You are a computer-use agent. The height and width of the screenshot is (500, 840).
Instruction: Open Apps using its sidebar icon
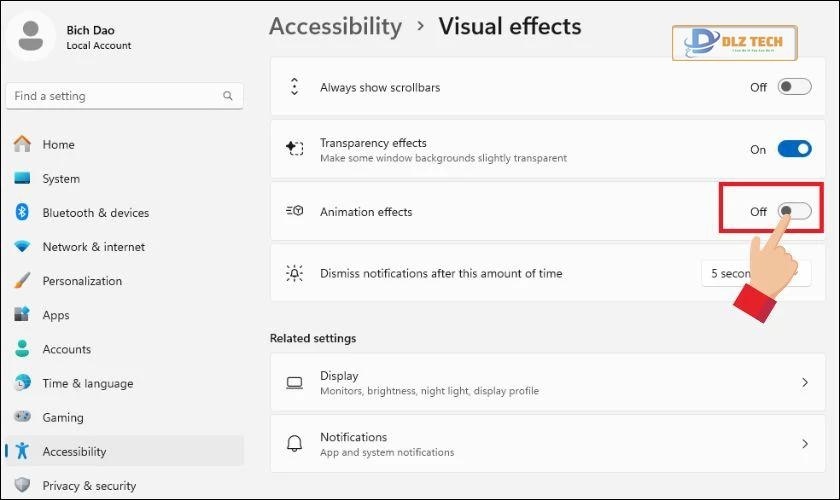[x=22, y=315]
